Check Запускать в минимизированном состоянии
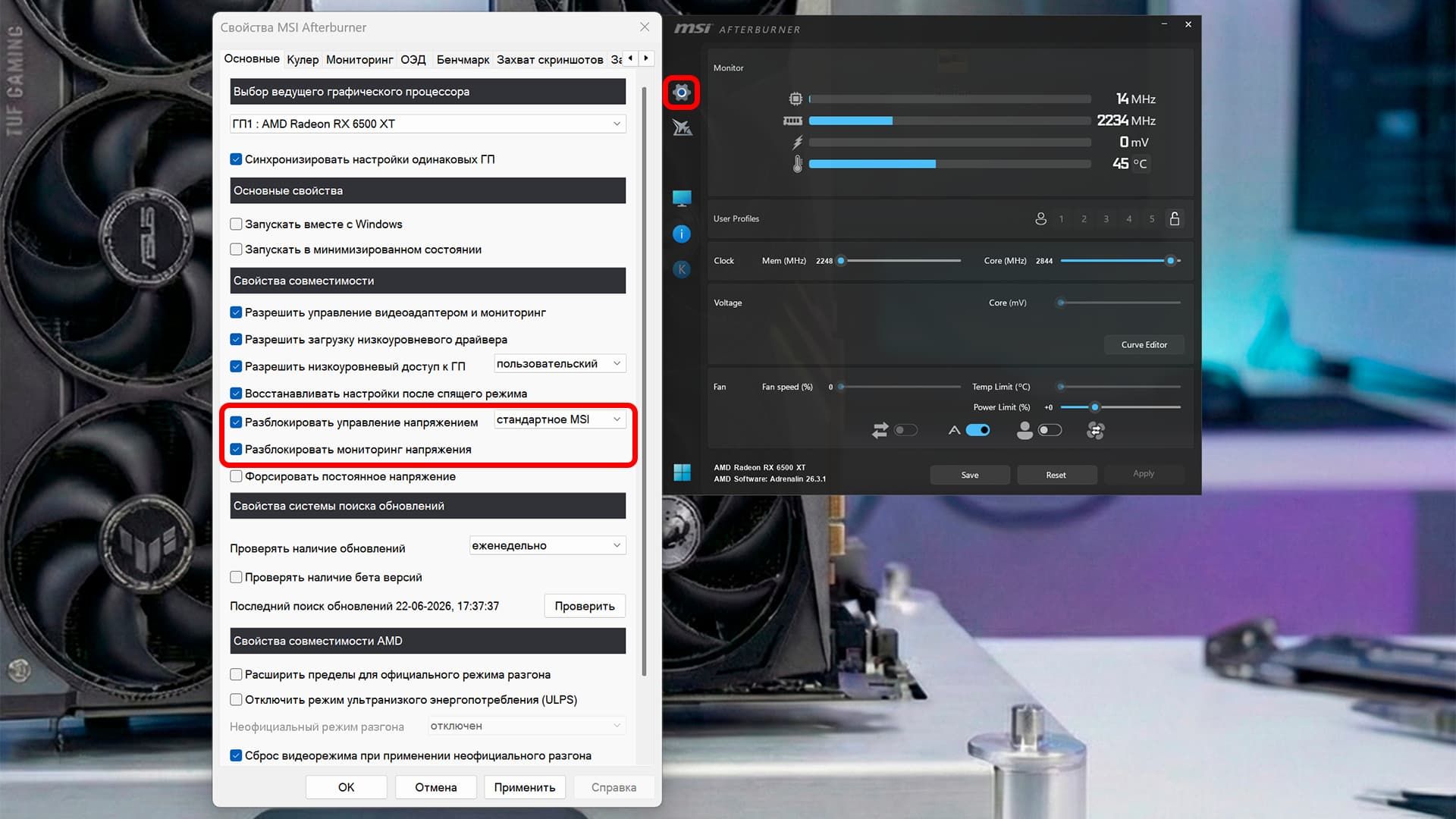1456x819 pixels. click(x=236, y=249)
